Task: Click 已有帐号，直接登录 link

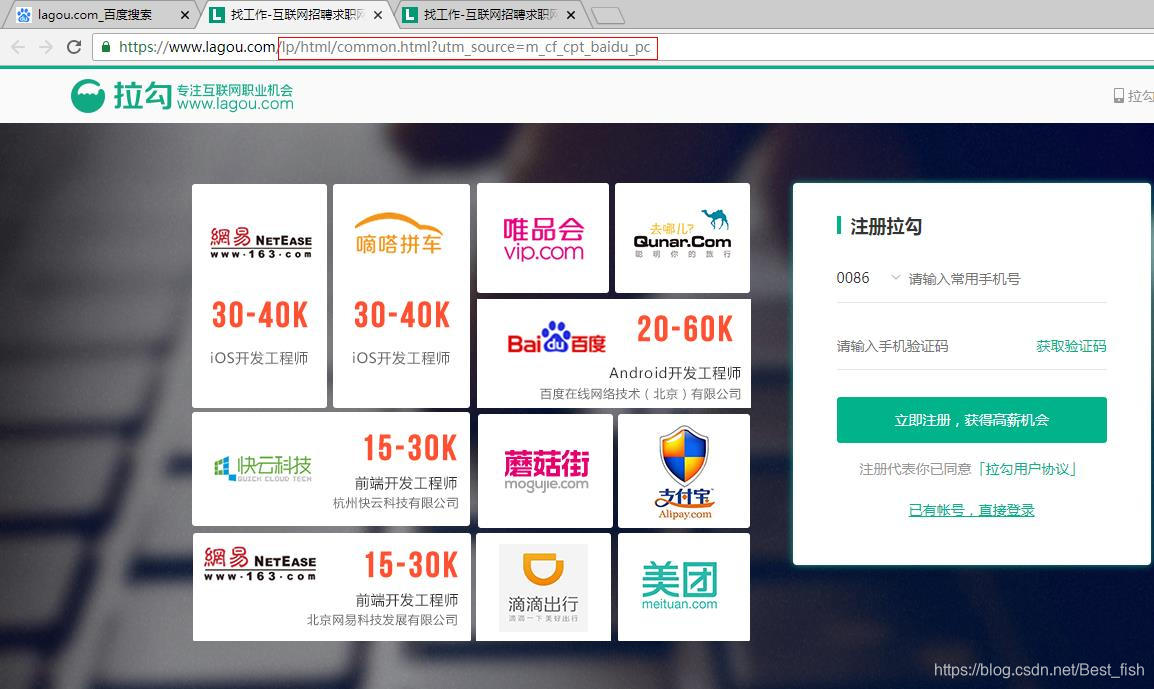Action: click(x=971, y=509)
